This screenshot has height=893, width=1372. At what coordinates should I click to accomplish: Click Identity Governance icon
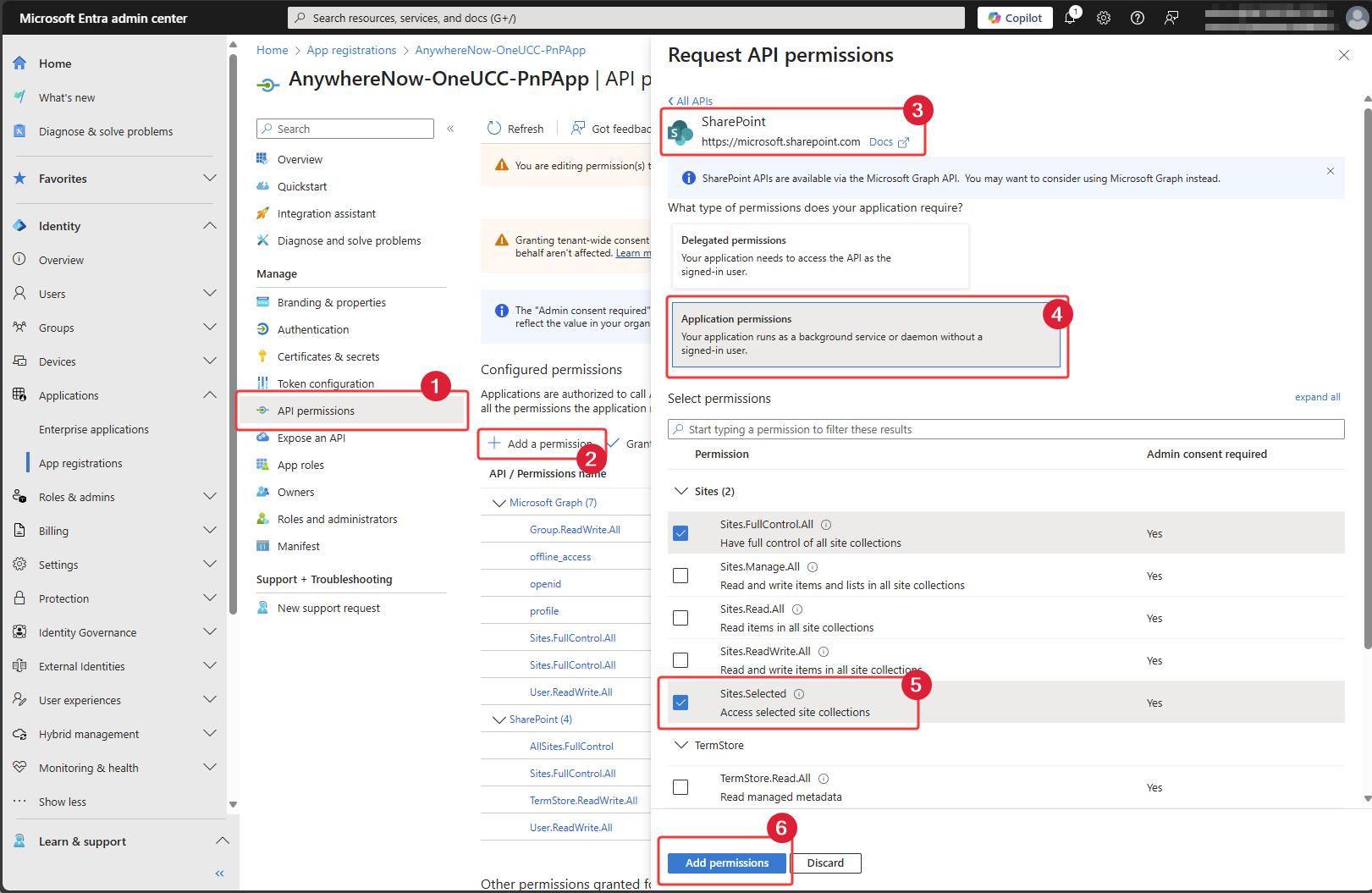pyautogui.click(x=19, y=632)
